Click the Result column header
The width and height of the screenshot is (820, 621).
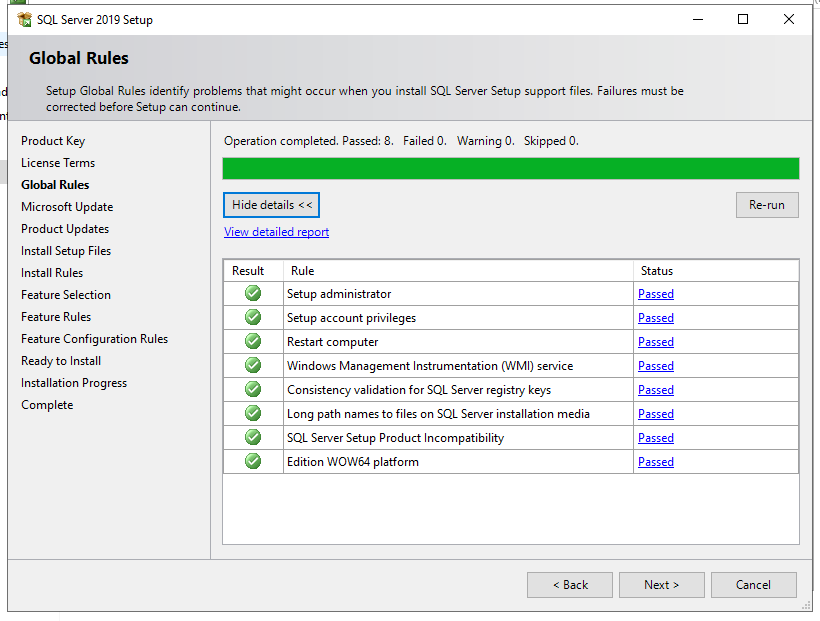tap(253, 270)
